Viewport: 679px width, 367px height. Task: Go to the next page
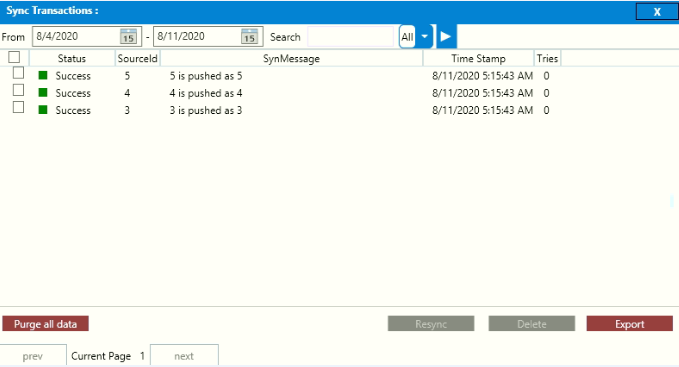point(184,356)
